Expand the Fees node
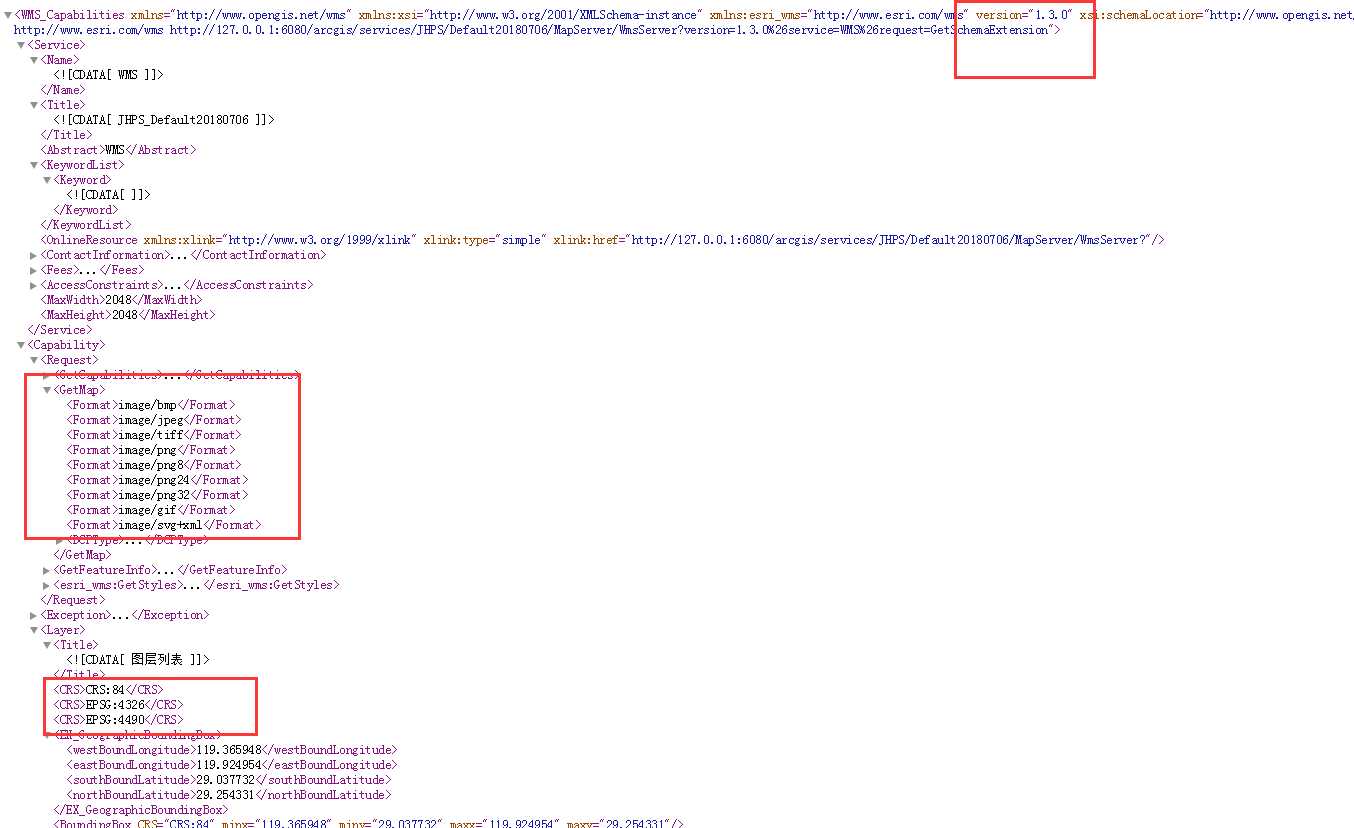This screenshot has width=1354, height=828. click(x=34, y=270)
